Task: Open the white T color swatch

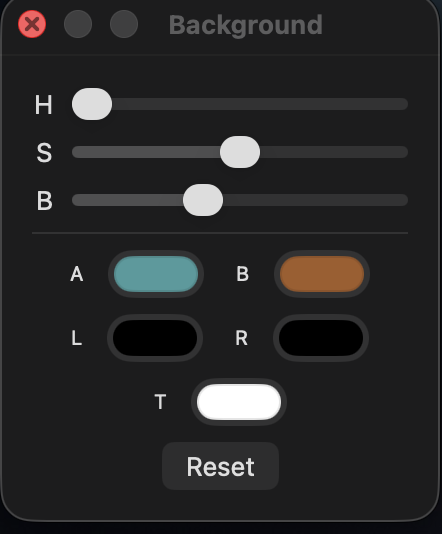Action: pos(239,402)
